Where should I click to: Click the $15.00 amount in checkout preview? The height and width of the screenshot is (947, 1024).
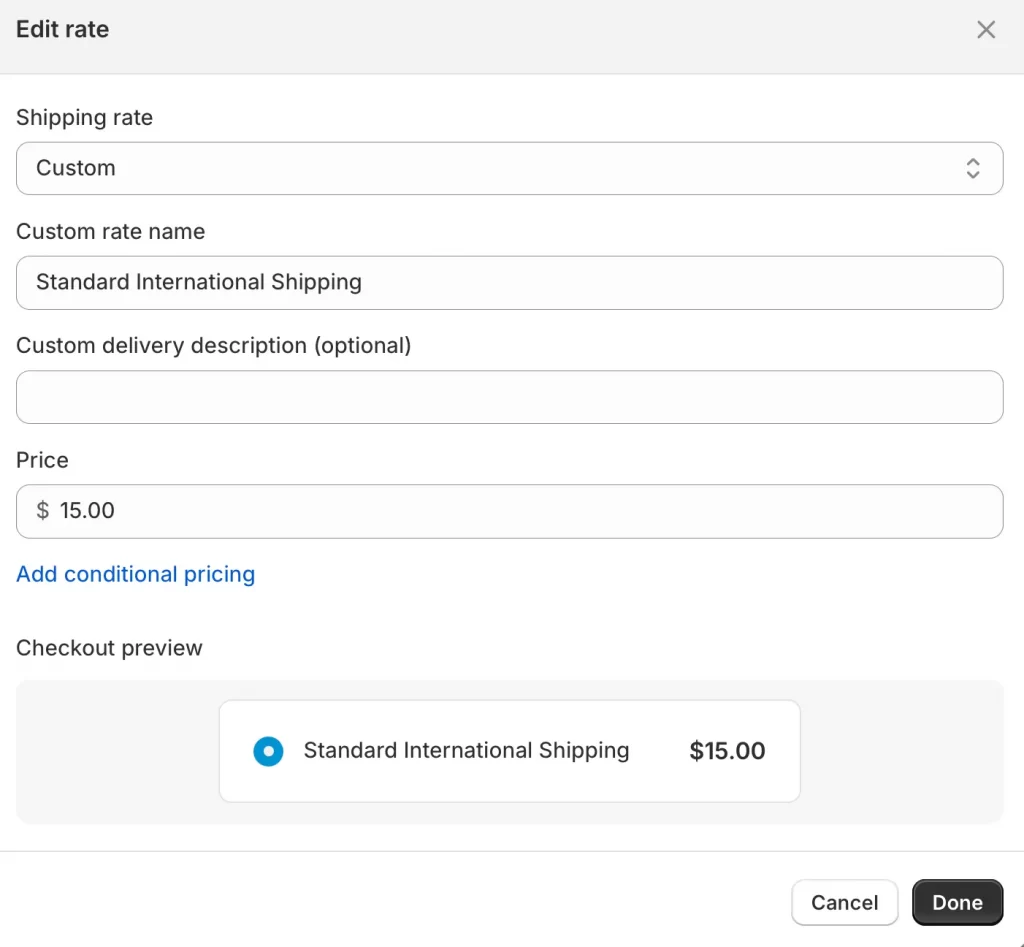[x=727, y=751]
